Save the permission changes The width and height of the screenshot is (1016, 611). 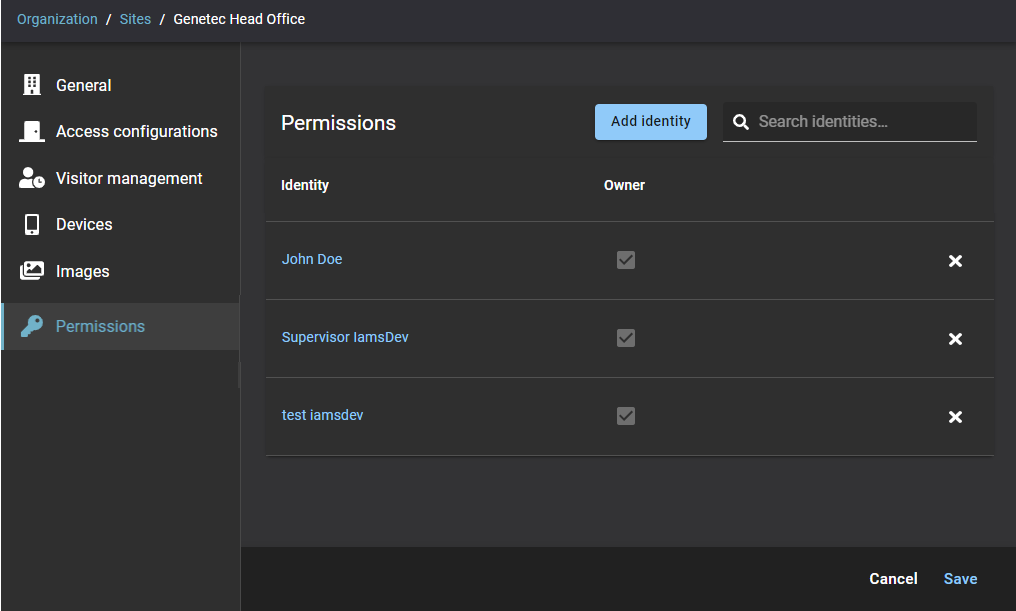click(960, 579)
